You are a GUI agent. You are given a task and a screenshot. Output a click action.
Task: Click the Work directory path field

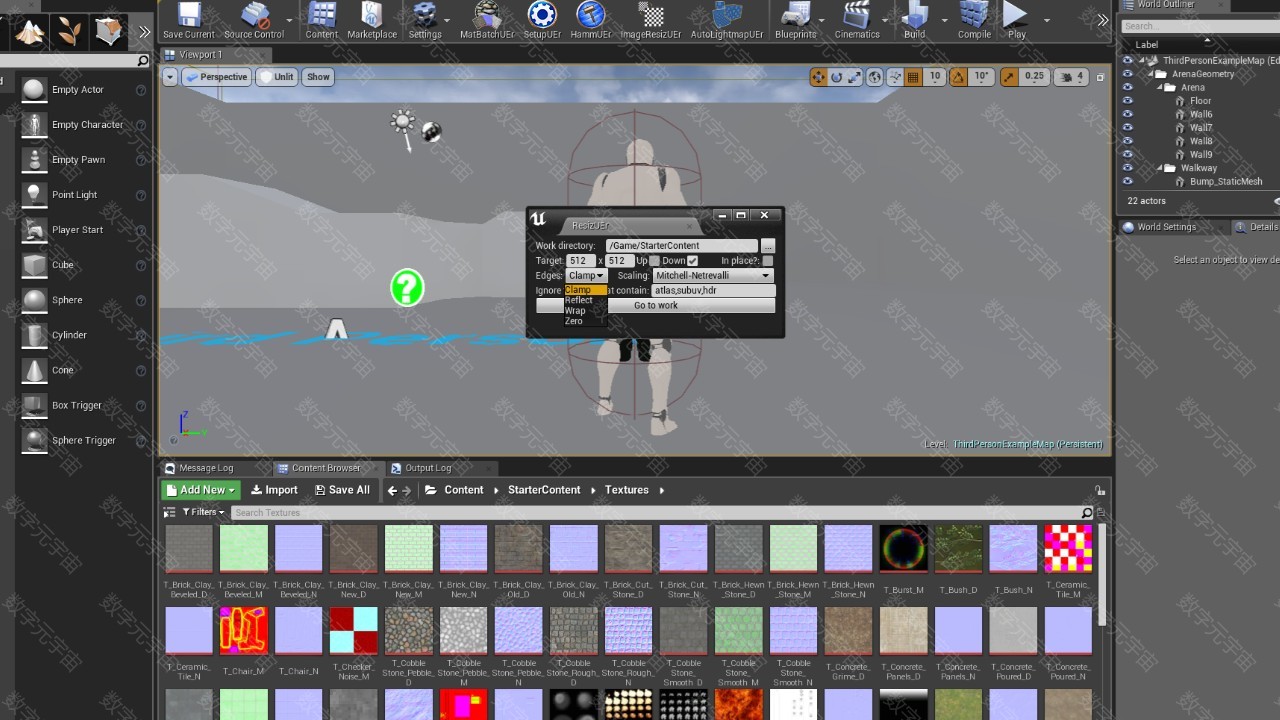coord(681,246)
